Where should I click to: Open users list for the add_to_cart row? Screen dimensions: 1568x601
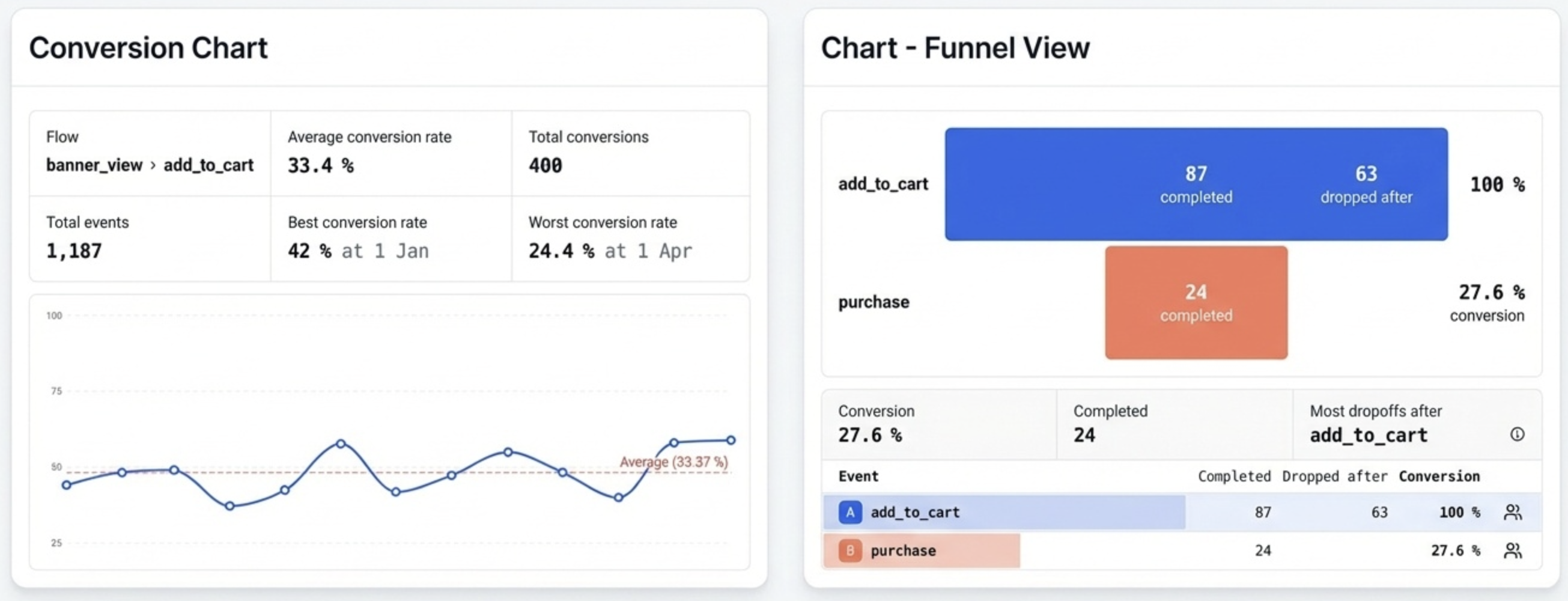click(1515, 512)
